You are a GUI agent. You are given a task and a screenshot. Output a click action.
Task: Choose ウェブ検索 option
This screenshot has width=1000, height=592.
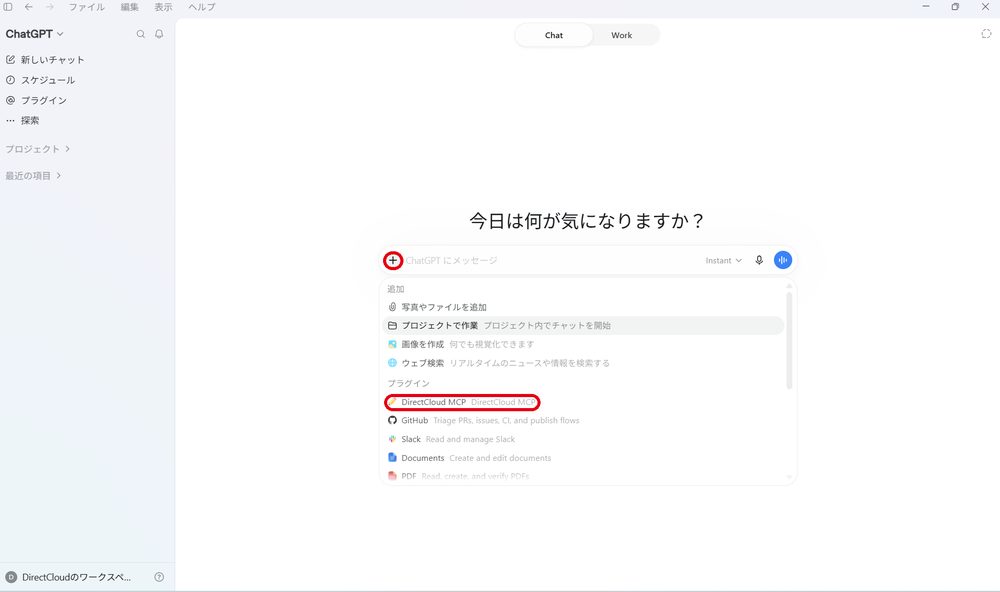click(583, 363)
